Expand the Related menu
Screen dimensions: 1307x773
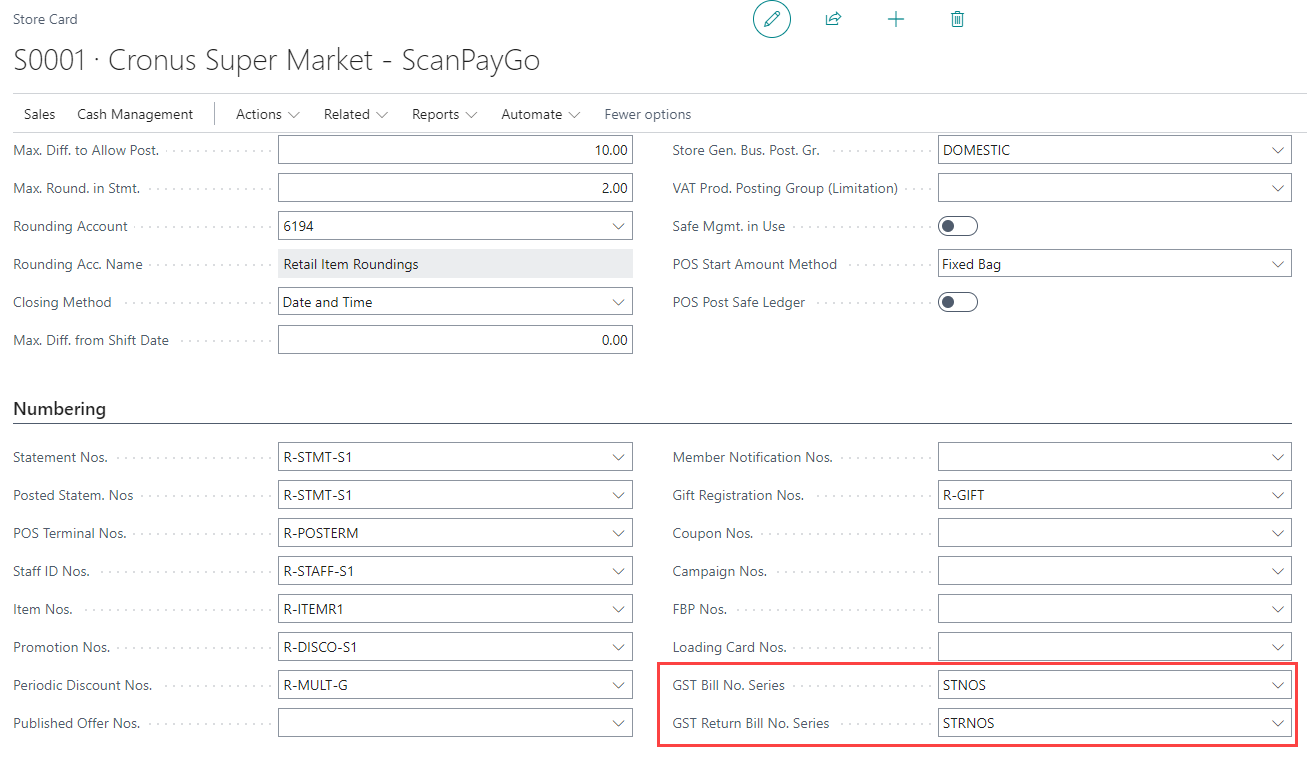coord(356,114)
